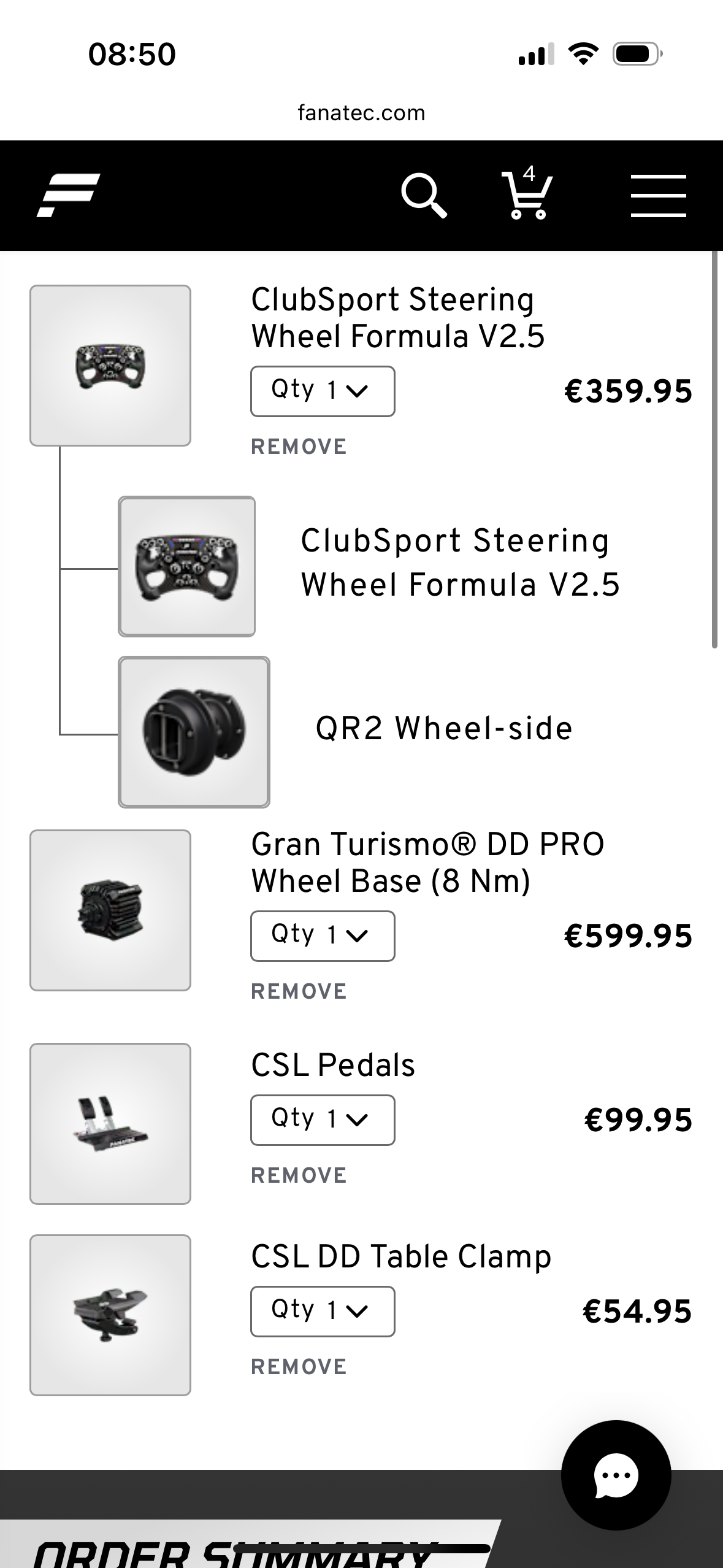Remove Gran Turismo DD PRO Wheel Base
The width and height of the screenshot is (723, 1568).
click(299, 991)
